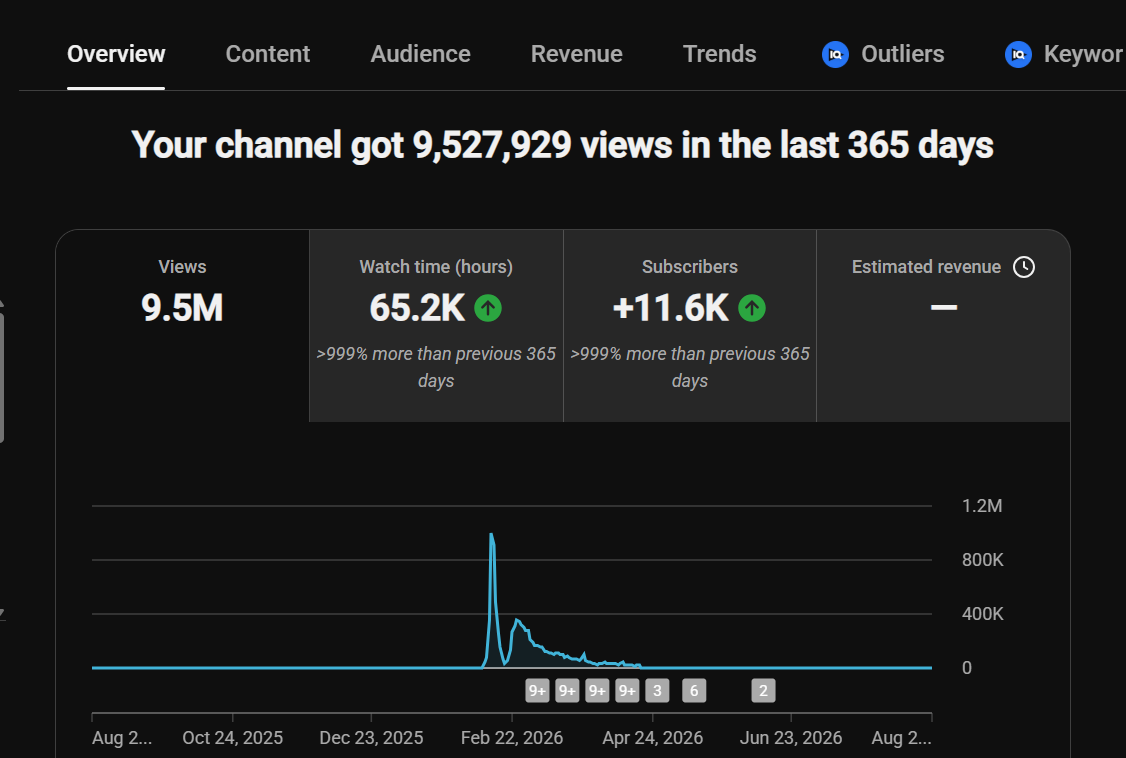Viewport: 1126px width, 758px height.
Task: Click the tallest peak of the views graph
Action: [x=491, y=535]
